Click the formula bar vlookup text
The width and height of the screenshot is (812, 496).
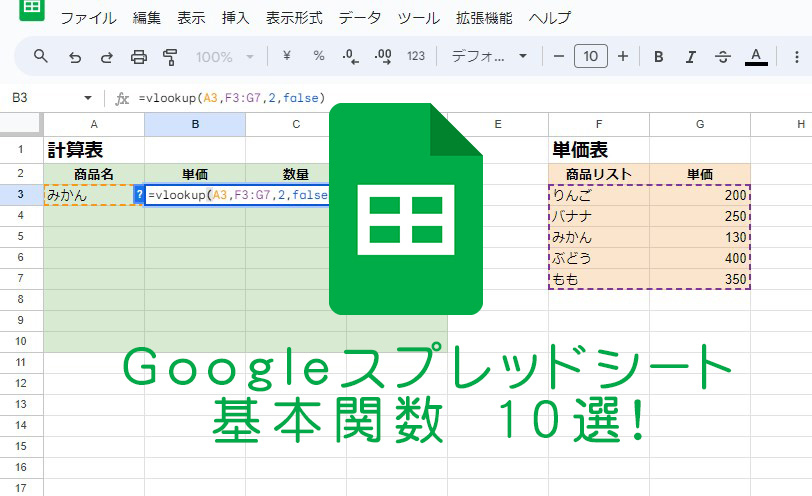click(x=231, y=98)
